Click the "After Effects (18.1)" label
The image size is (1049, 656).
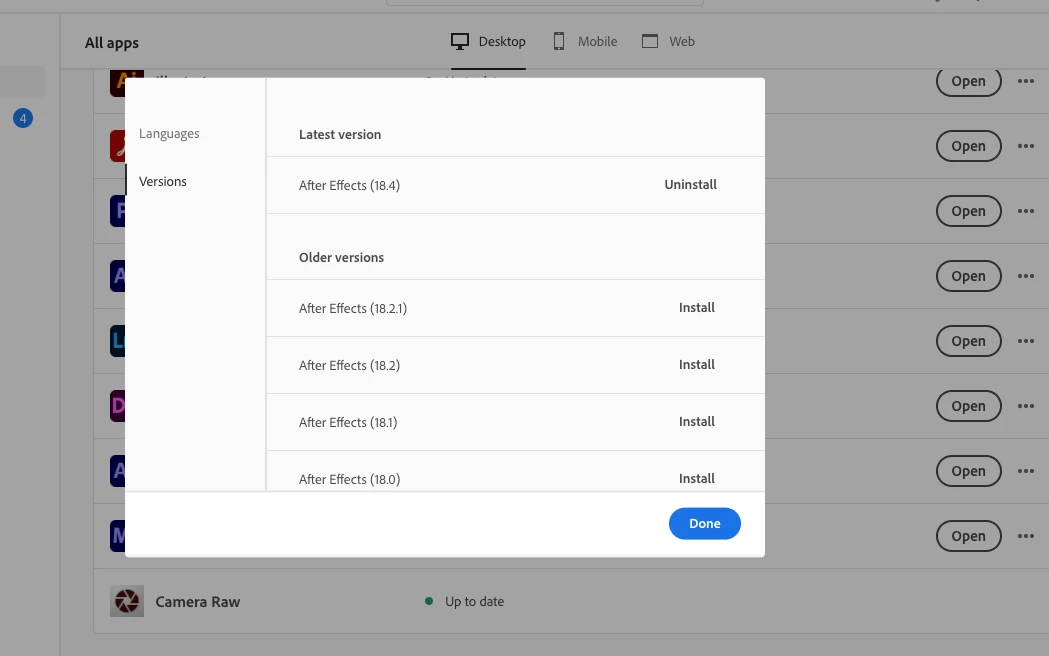click(x=348, y=422)
